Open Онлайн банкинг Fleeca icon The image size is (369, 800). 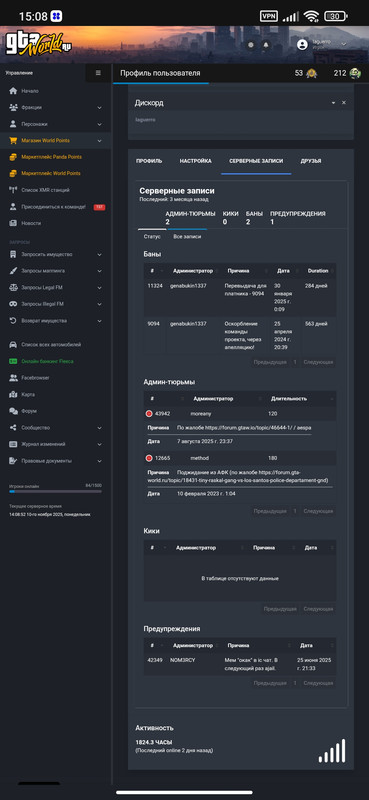[x=13, y=361]
